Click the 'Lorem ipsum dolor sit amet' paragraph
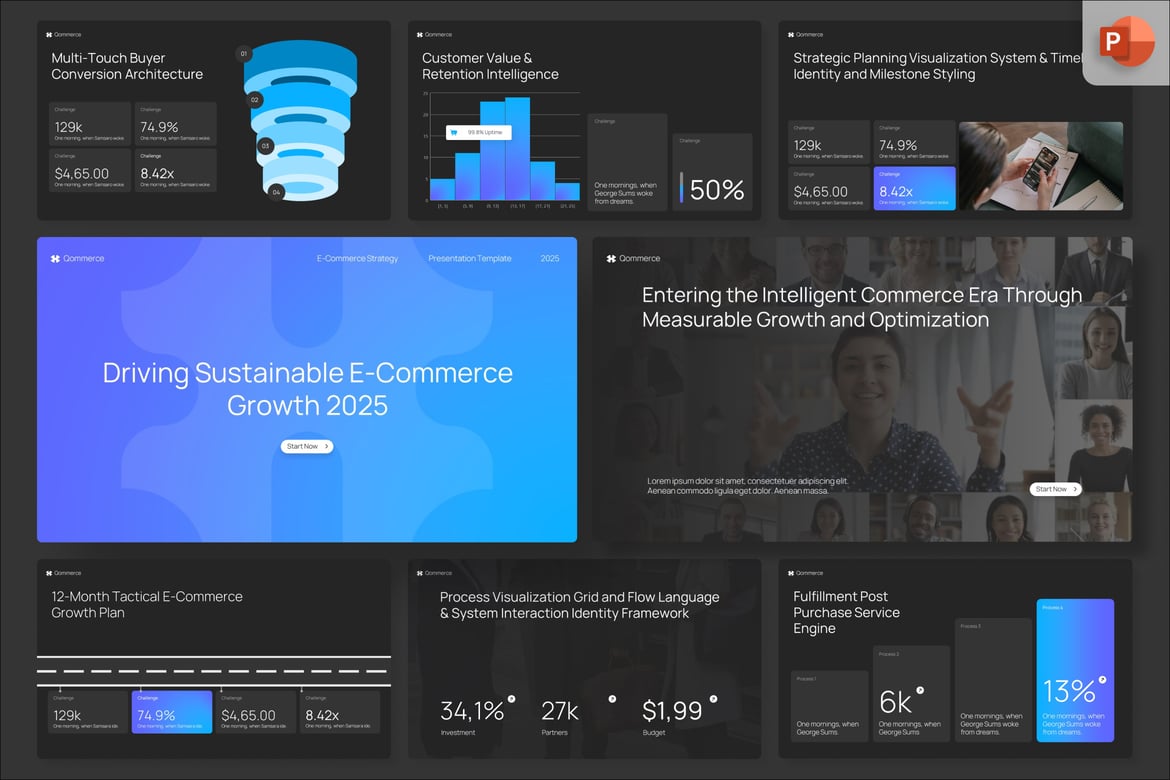The image size is (1170, 780). pyautogui.click(x=747, y=486)
